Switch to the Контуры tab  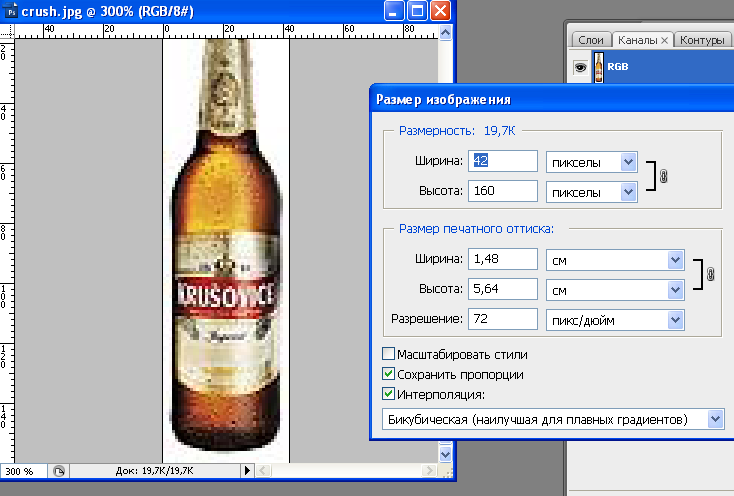[x=702, y=40]
